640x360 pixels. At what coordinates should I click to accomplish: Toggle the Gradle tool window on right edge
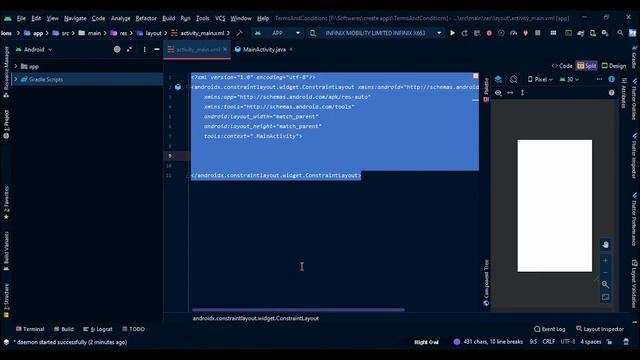point(634,57)
